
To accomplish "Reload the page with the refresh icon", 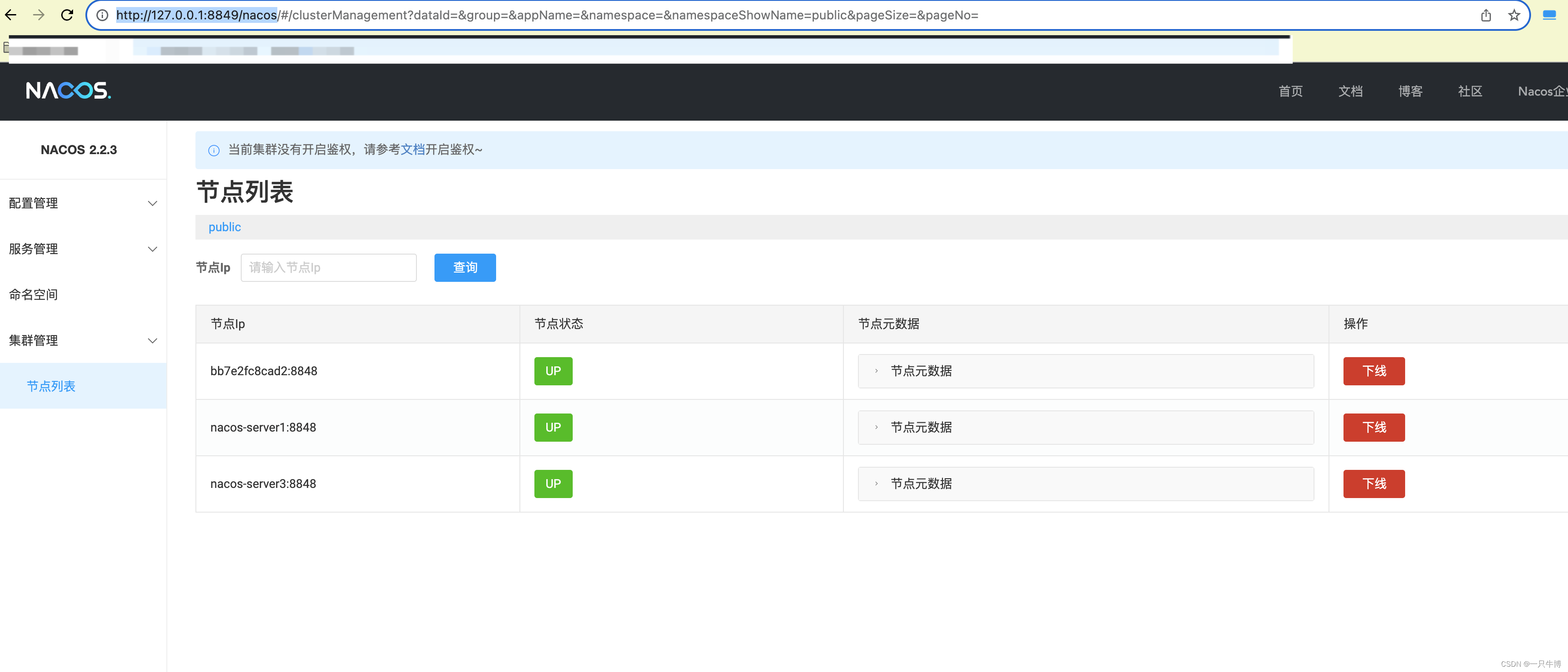I will point(67,15).
